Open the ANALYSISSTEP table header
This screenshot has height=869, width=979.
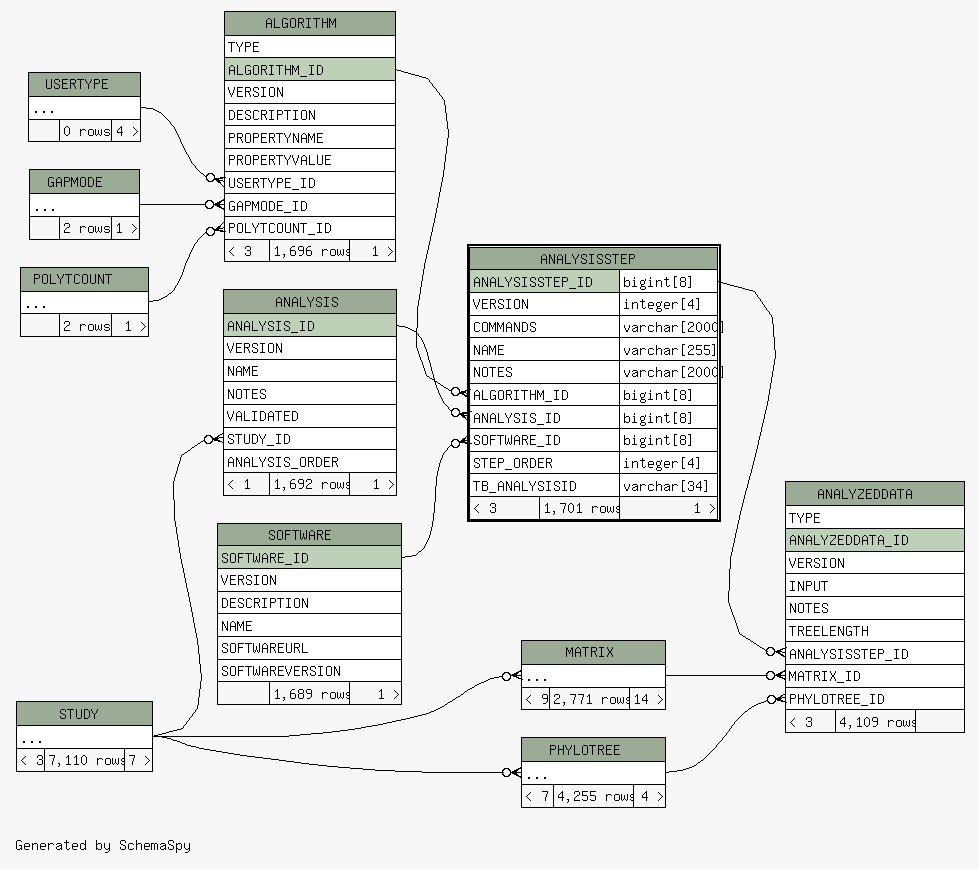(x=593, y=259)
